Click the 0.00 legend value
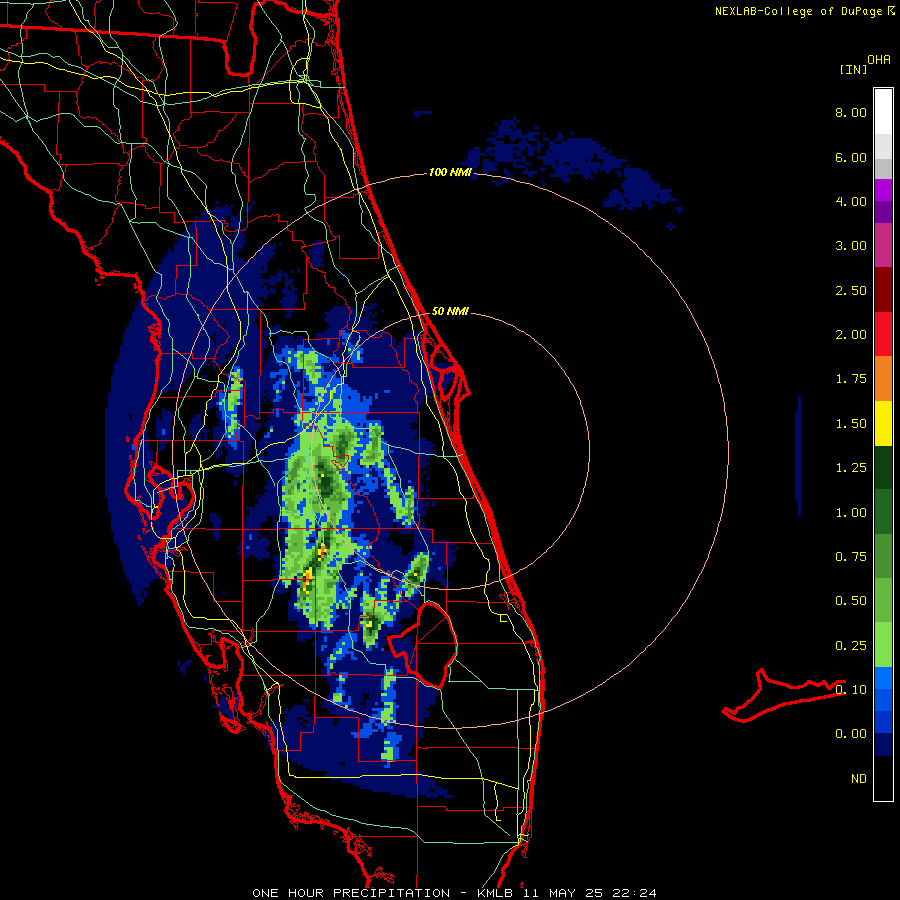 click(851, 734)
